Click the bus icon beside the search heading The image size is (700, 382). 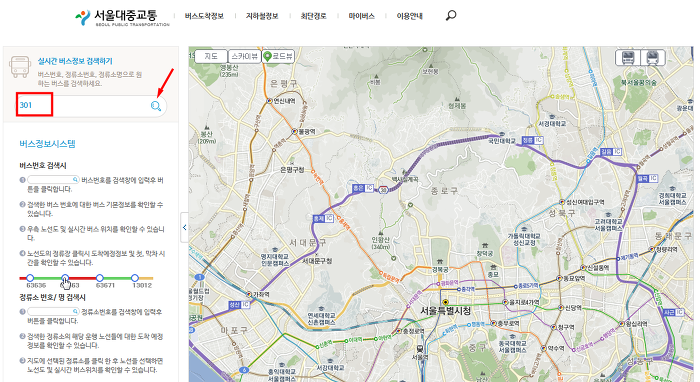[x=20, y=67]
